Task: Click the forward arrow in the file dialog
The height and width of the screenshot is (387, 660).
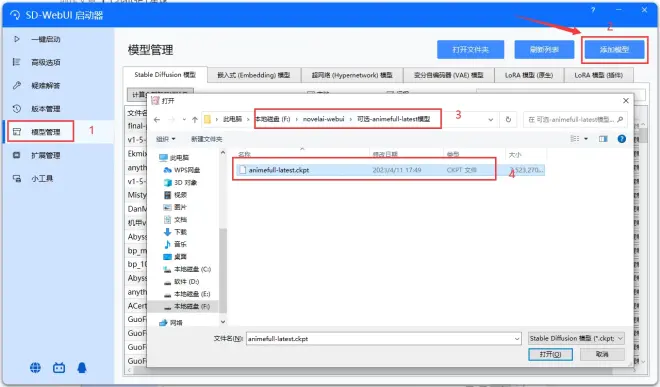Action: 171,120
